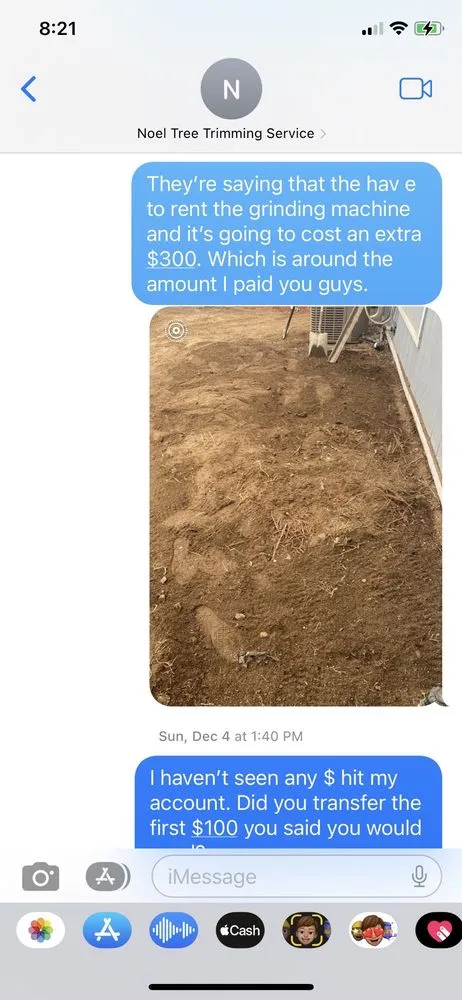Tap the underlined $100 amount link
The image size is (462, 1000).
click(214, 827)
